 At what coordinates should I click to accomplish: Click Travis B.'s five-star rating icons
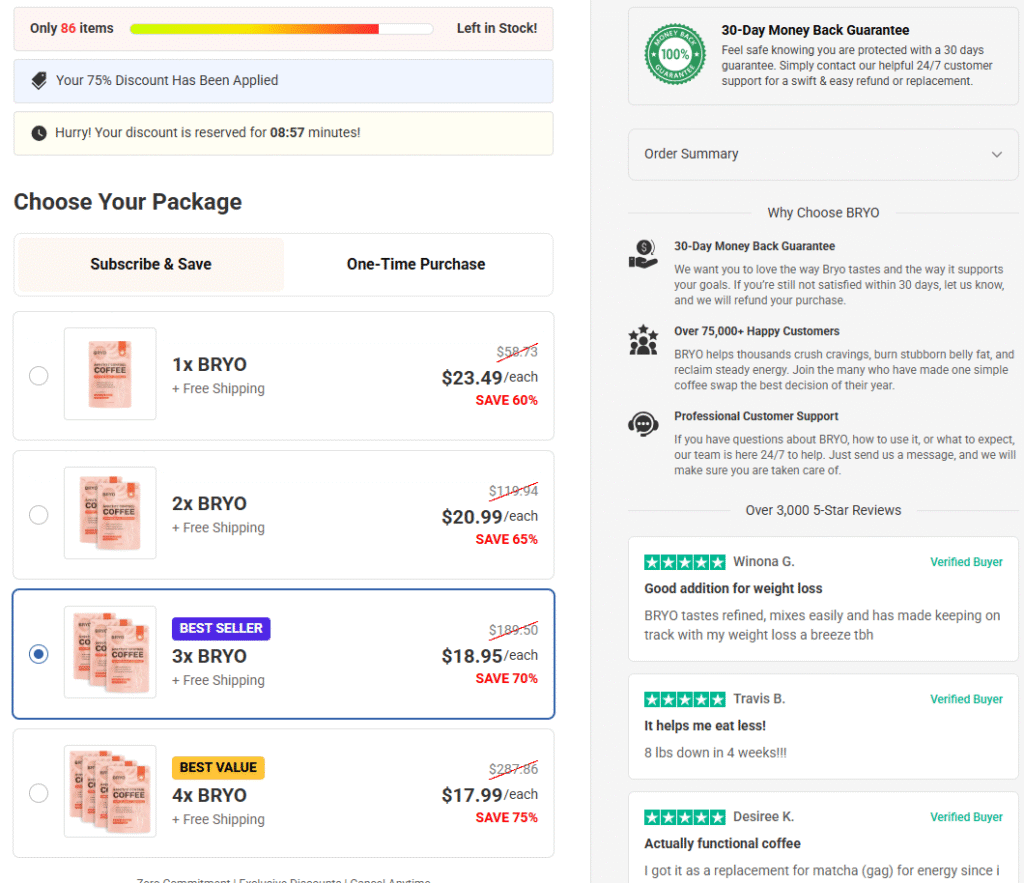(684, 699)
